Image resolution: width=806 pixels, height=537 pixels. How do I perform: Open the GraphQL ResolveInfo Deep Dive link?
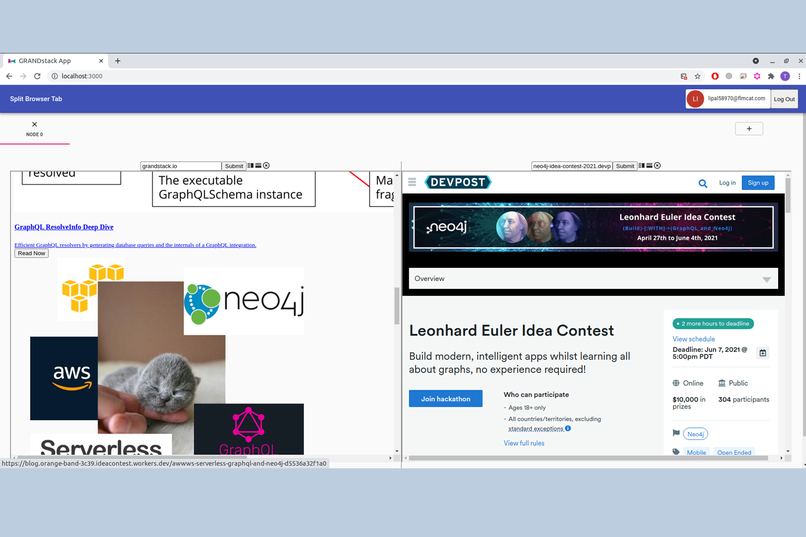(x=64, y=227)
